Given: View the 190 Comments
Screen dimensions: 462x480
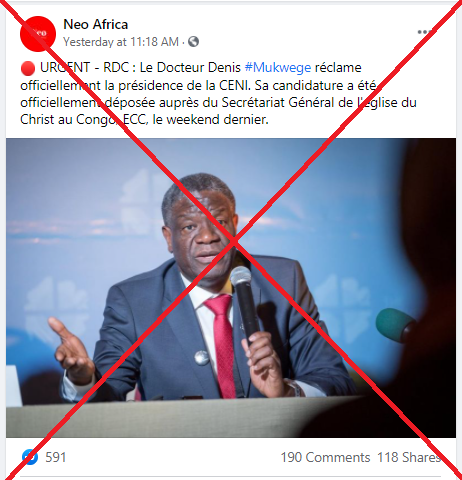Looking at the screenshot, I should (x=325, y=457).
